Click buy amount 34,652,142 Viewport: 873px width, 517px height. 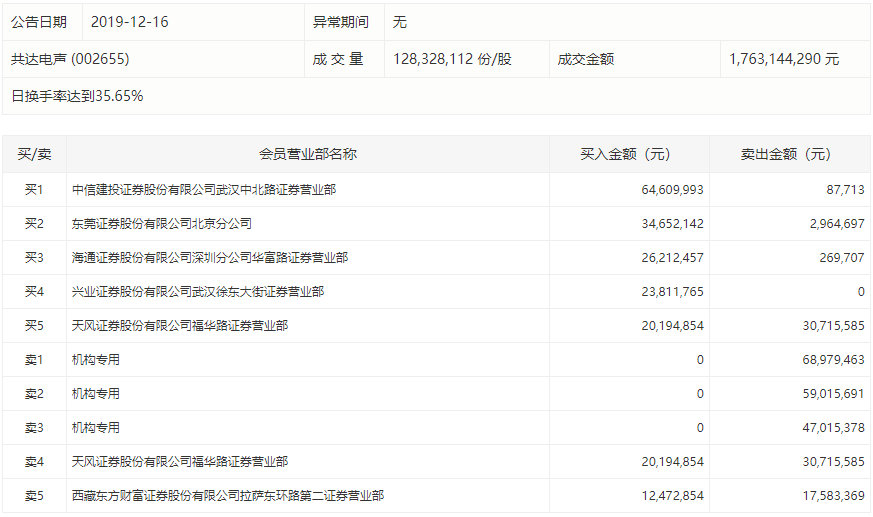(x=673, y=224)
